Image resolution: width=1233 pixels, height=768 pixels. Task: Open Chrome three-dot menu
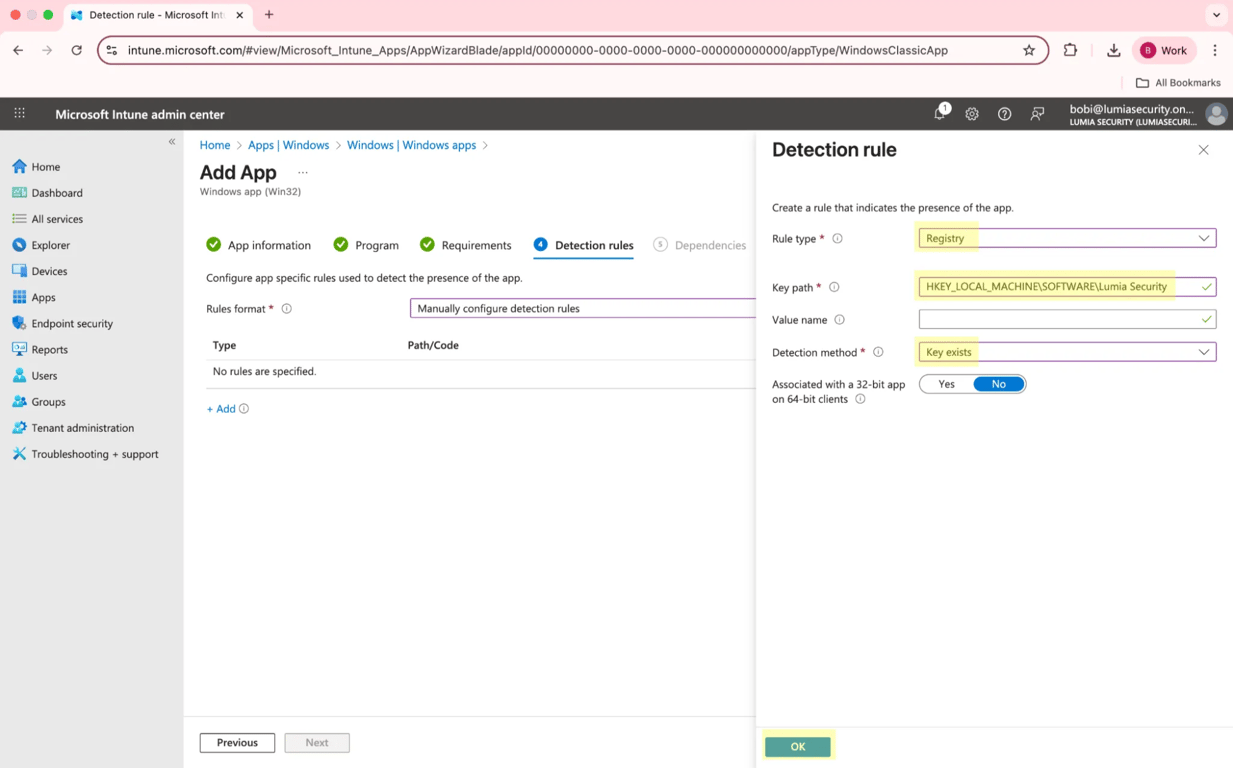(x=1215, y=50)
